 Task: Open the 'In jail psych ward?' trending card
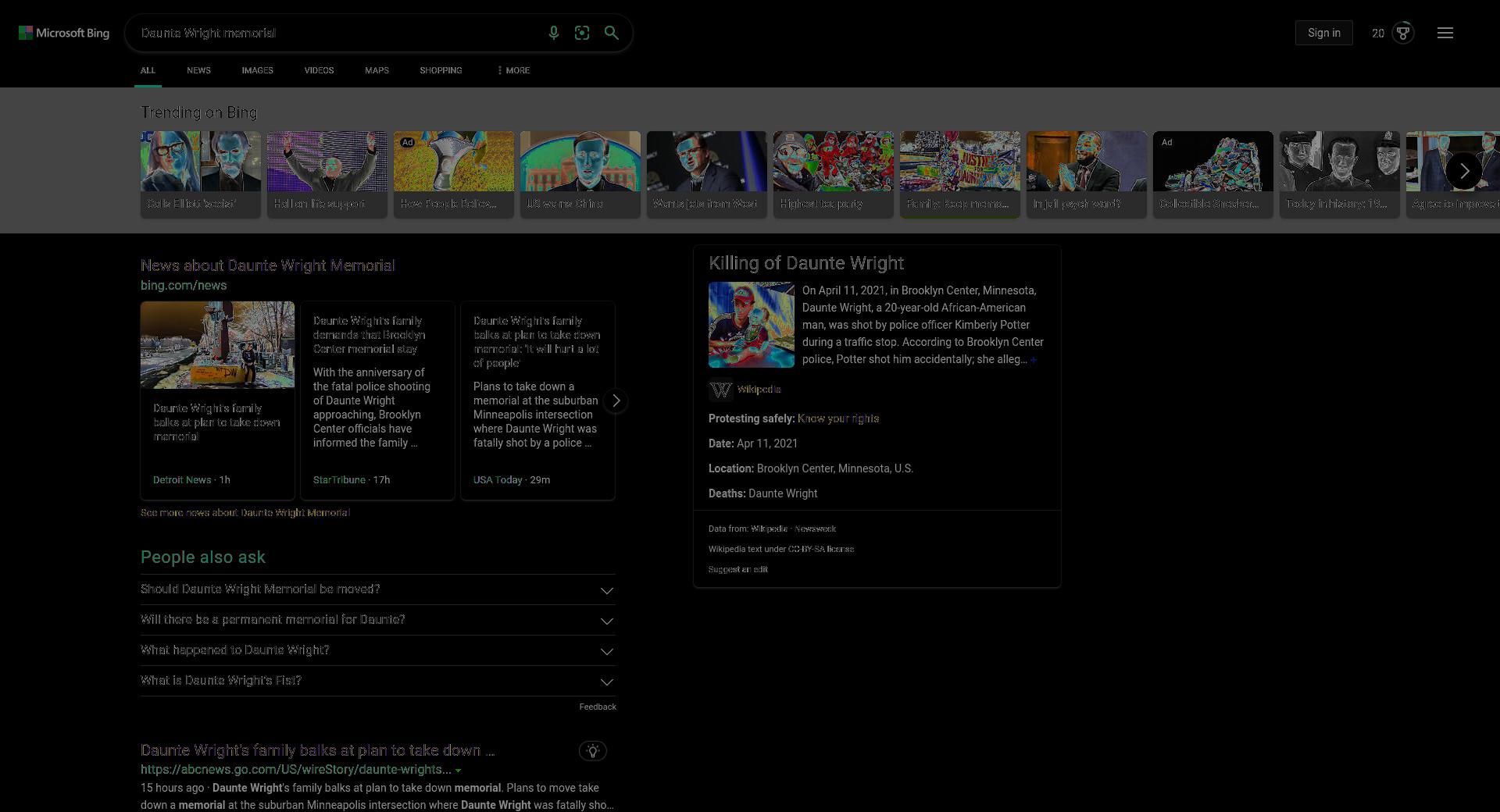click(x=1087, y=174)
